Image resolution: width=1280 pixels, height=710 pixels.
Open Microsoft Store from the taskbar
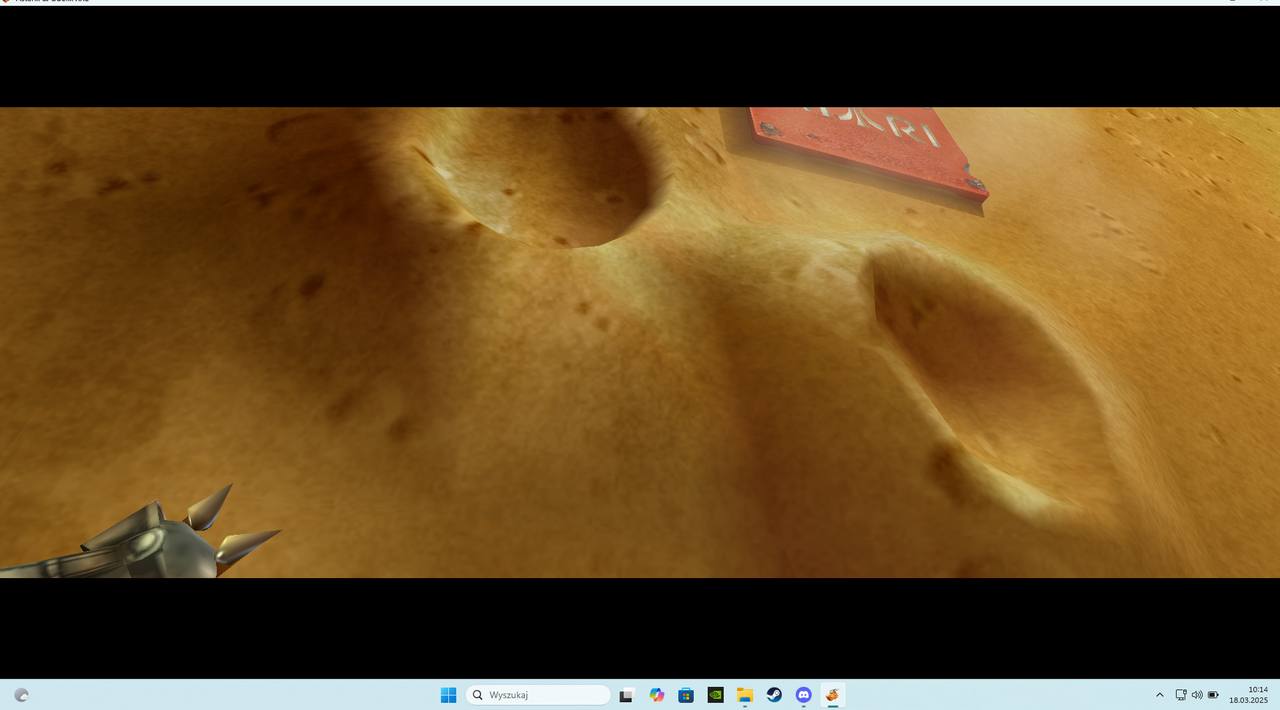(686, 695)
